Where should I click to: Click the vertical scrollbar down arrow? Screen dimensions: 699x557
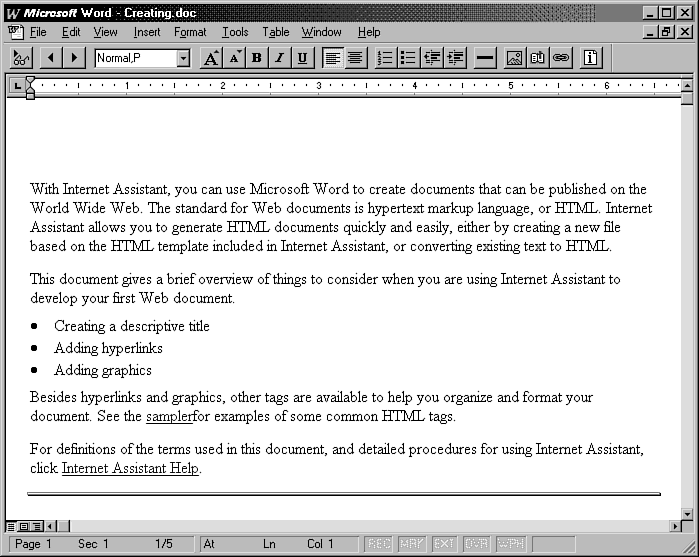(687, 513)
